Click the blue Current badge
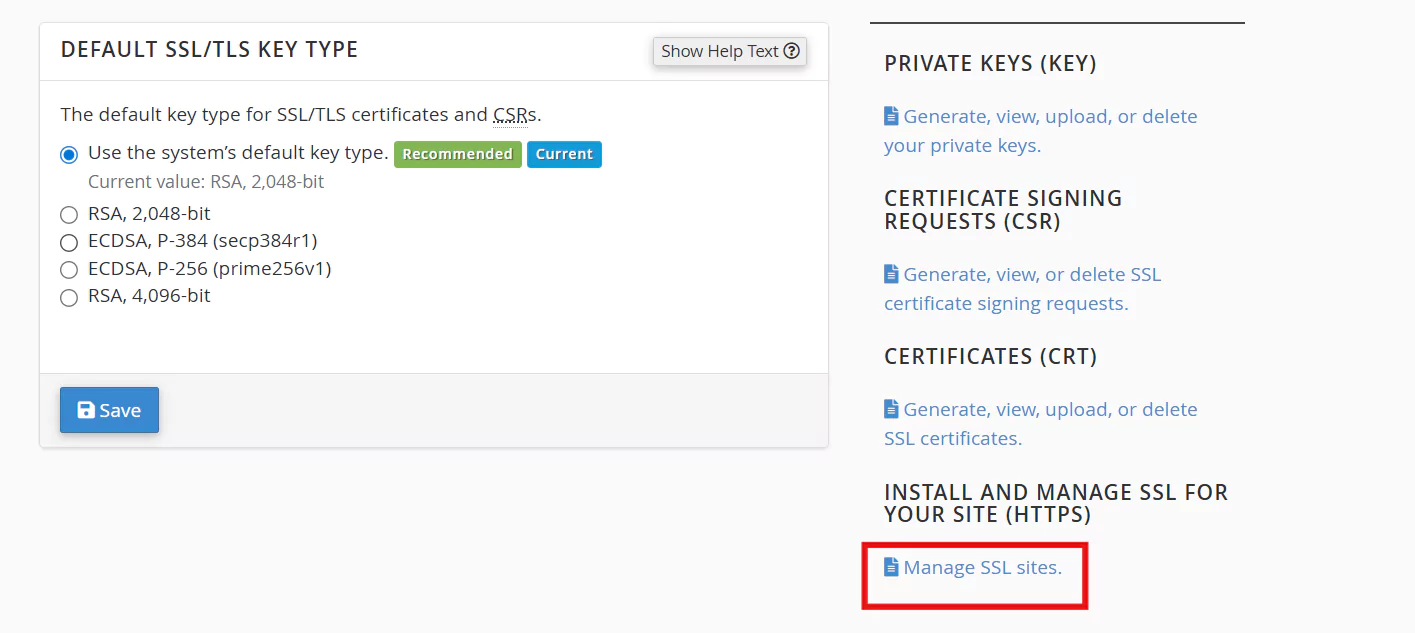This screenshot has width=1415, height=633. click(564, 154)
